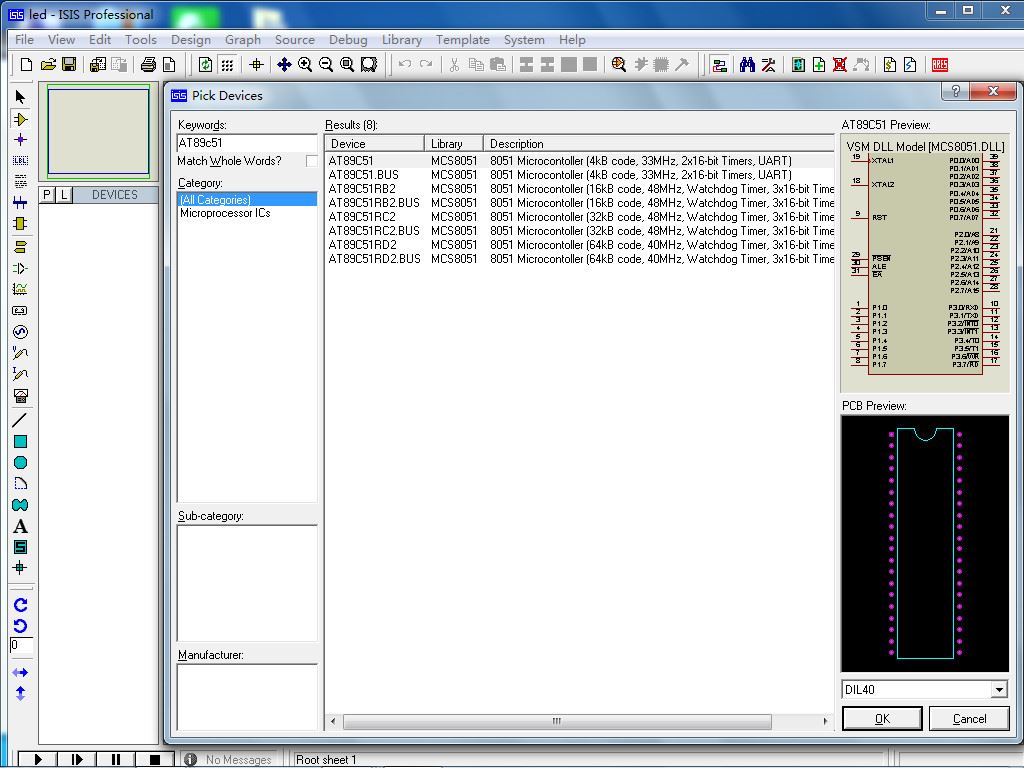Toggle the grid display icon
The width and height of the screenshot is (1024, 768).
227,65
